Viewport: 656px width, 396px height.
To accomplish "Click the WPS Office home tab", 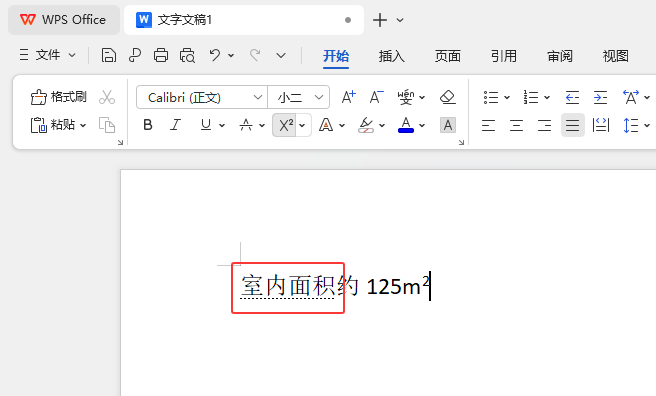I will pyautogui.click(x=64, y=20).
